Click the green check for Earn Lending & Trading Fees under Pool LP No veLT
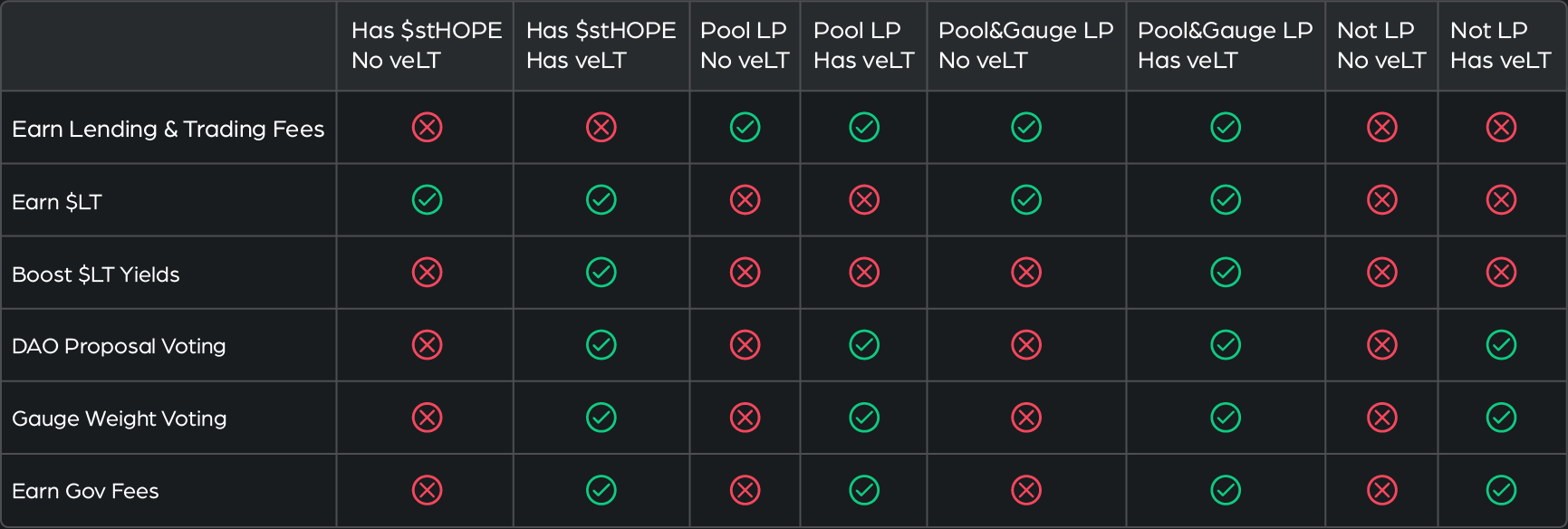 point(746,128)
